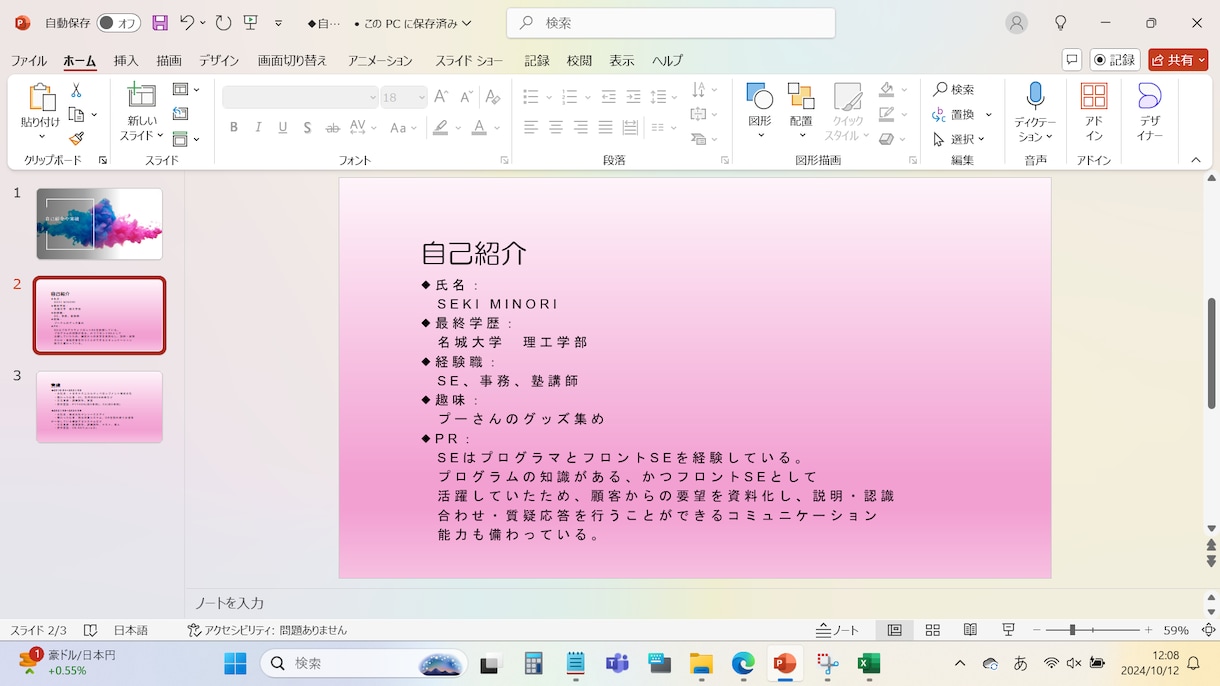
Task: Click the Share (共有) button
Action: [1178, 60]
